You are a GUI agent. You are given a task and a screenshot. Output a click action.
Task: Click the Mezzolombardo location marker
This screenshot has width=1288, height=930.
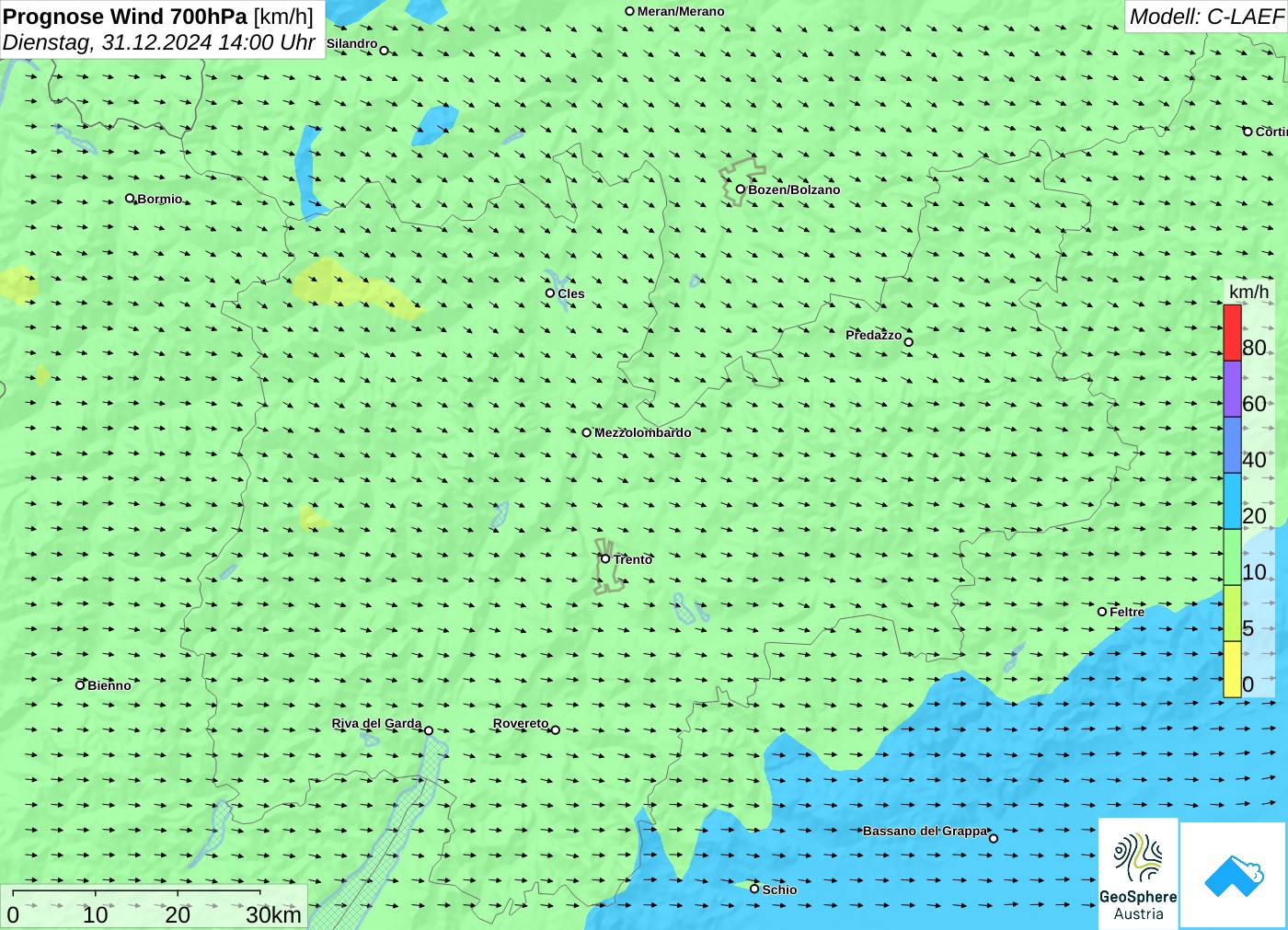click(587, 432)
